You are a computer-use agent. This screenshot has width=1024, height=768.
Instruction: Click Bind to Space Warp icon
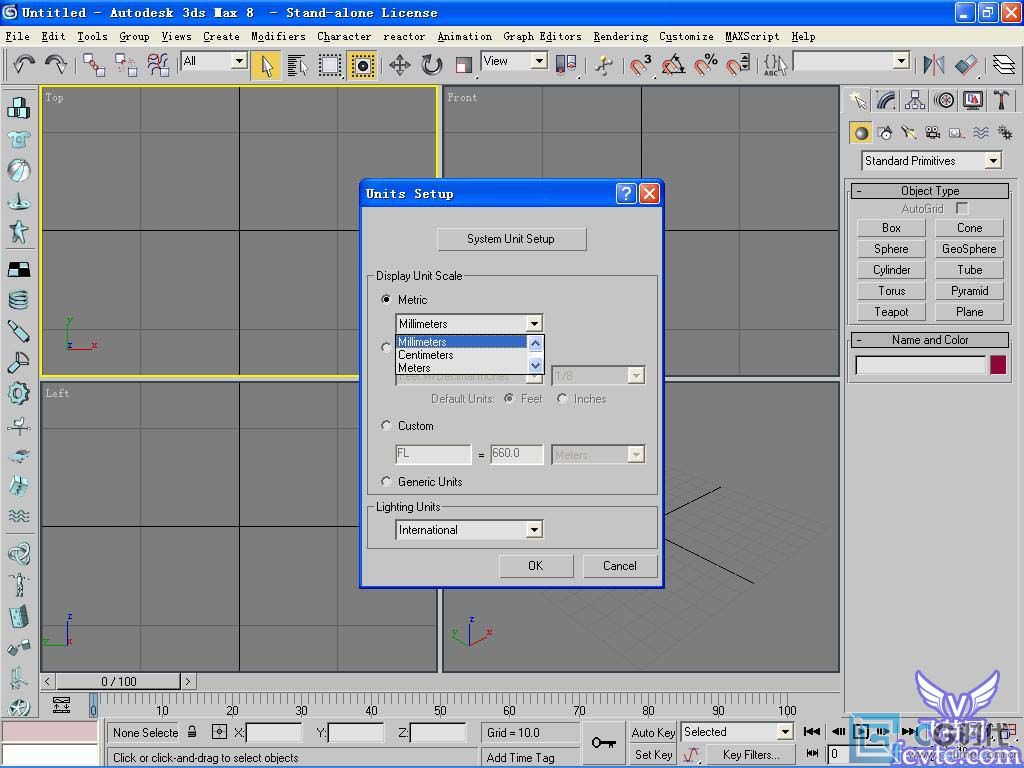(158, 65)
